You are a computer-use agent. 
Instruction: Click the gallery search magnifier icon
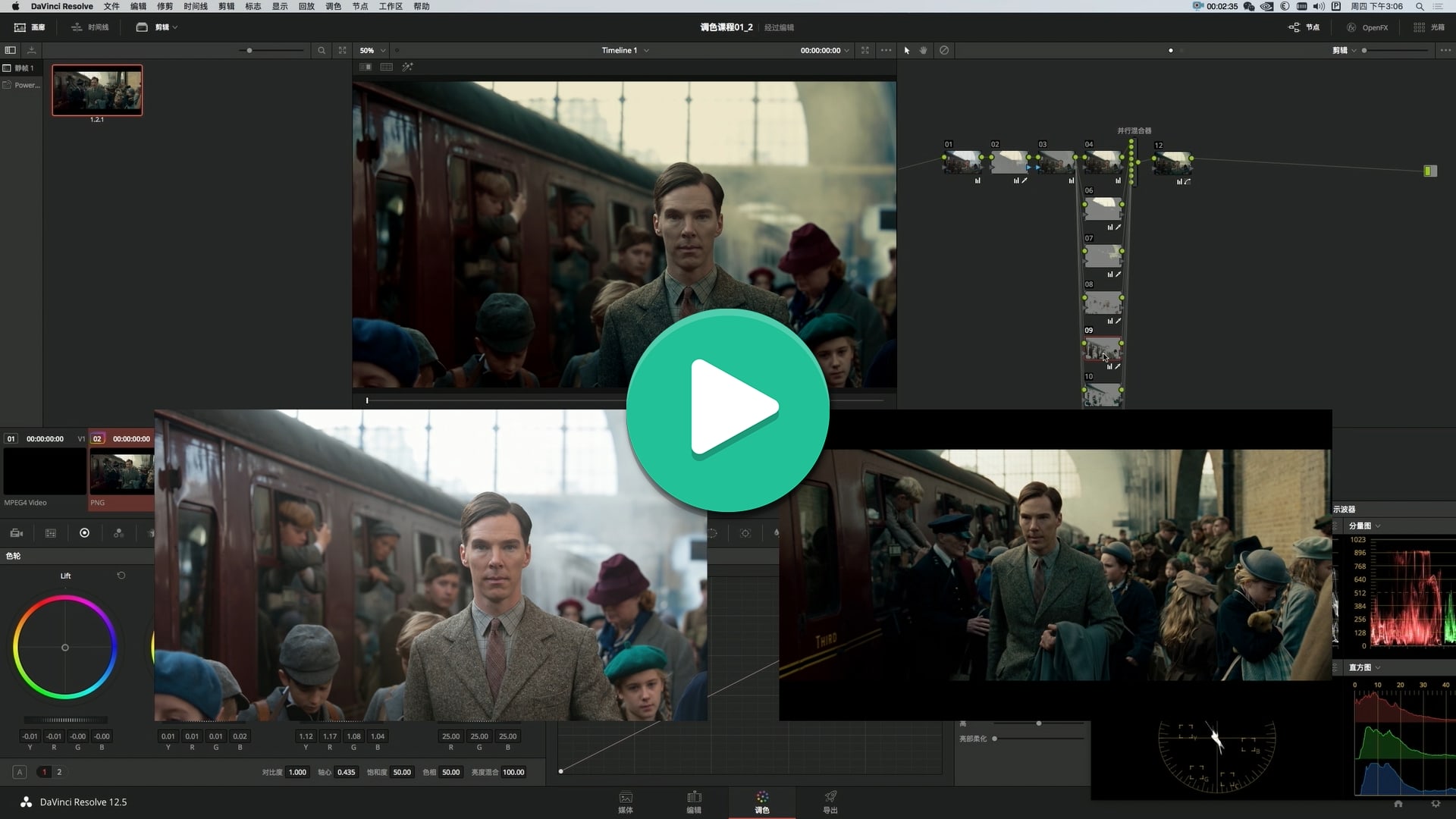(x=322, y=50)
